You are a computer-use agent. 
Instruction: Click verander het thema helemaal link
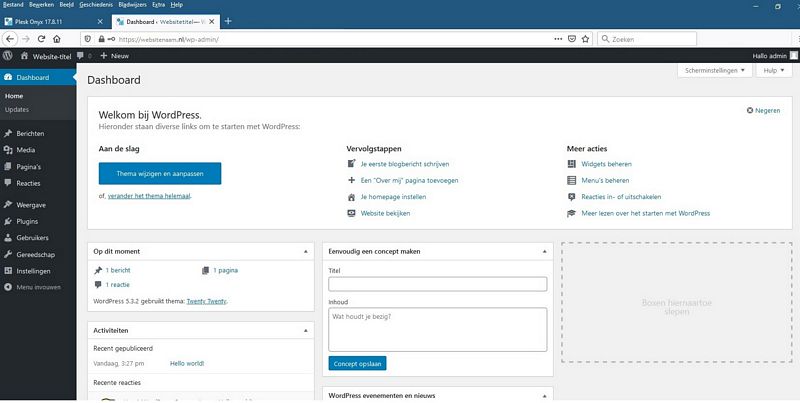(149, 196)
